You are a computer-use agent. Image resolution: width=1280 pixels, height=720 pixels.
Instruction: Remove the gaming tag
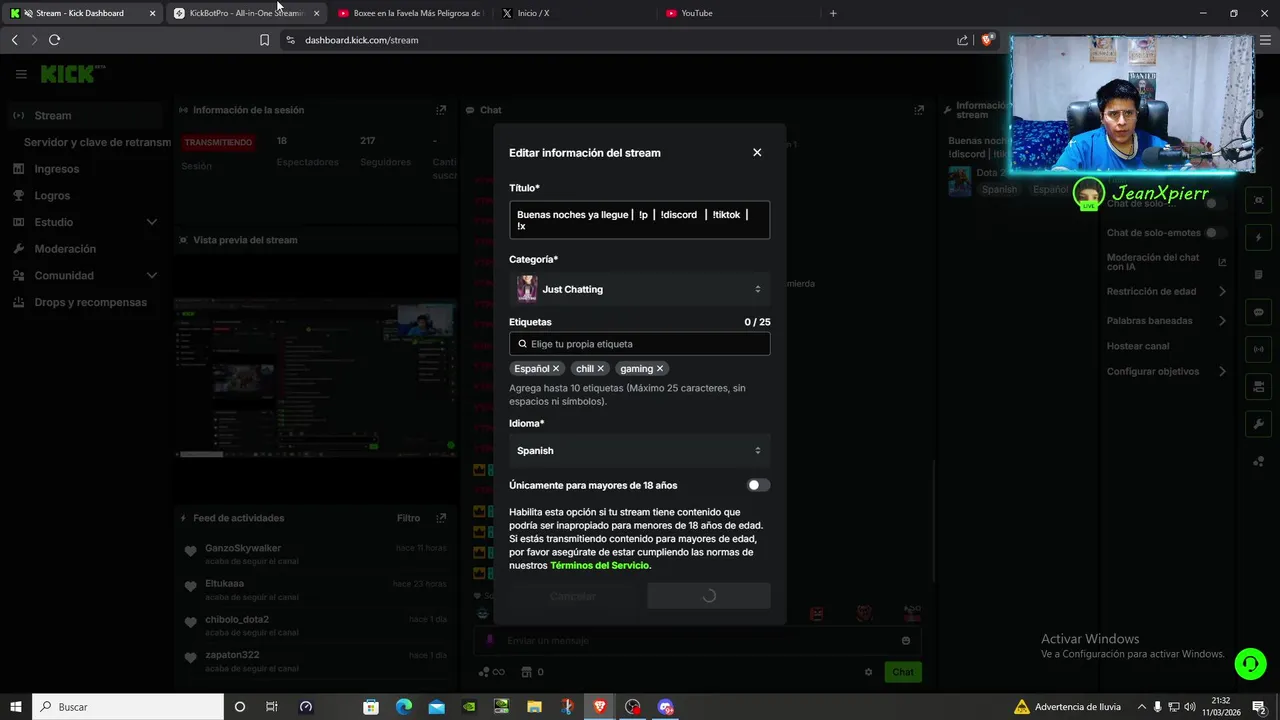pyautogui.click(x=660, y=369)
